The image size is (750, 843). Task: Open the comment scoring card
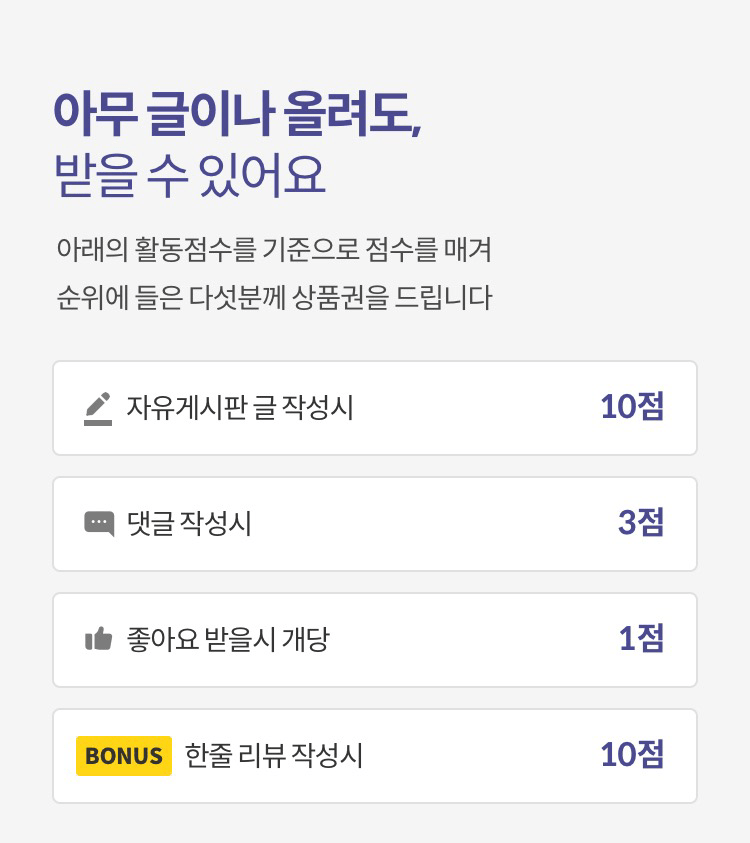pyautogui.click(x=375, y=524)
